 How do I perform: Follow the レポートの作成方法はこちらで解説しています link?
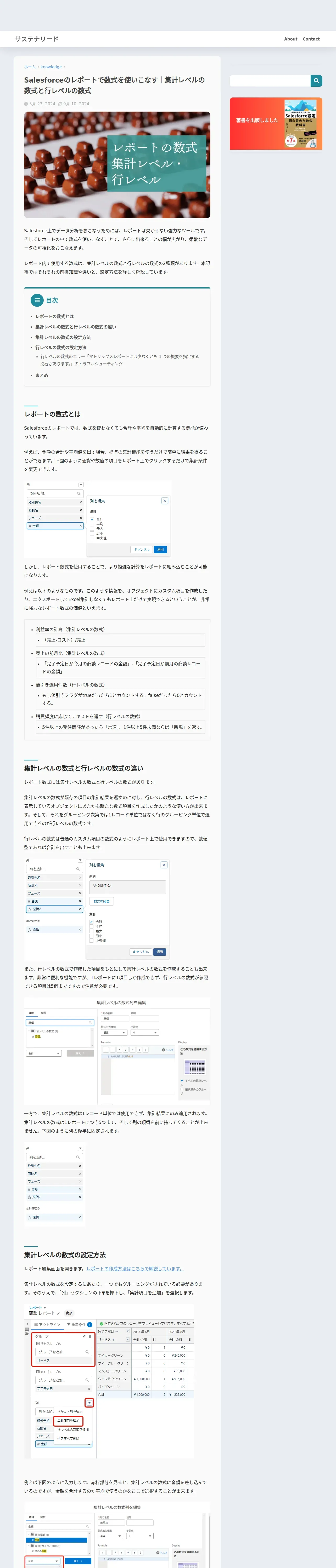pyautogui.click(x=135, y=1269)
